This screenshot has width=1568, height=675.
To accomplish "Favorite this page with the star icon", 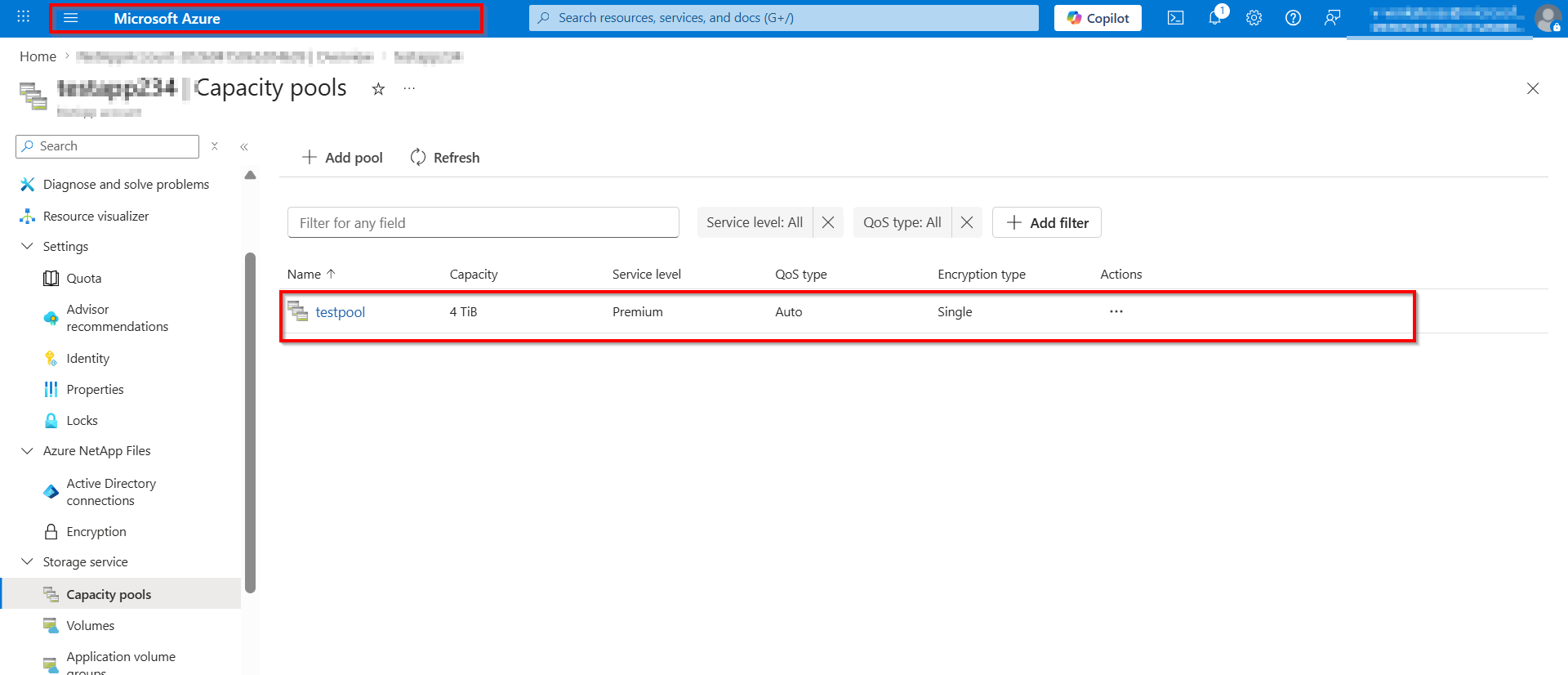I will tap(378, 89).
